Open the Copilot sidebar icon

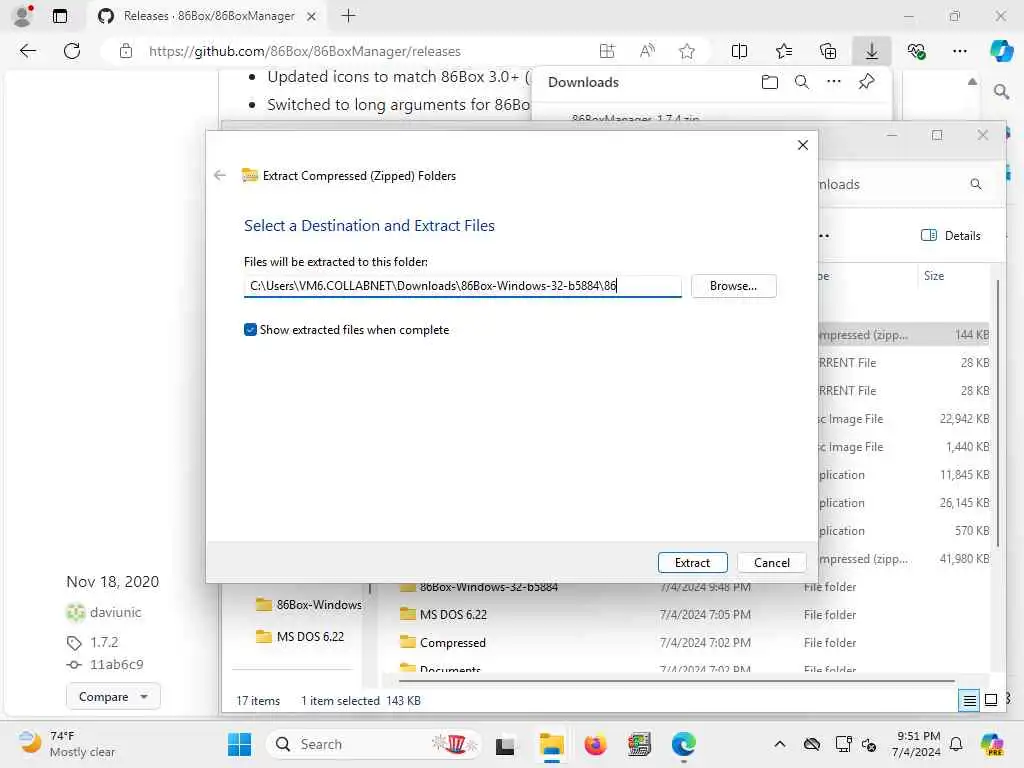[1001, 50]
